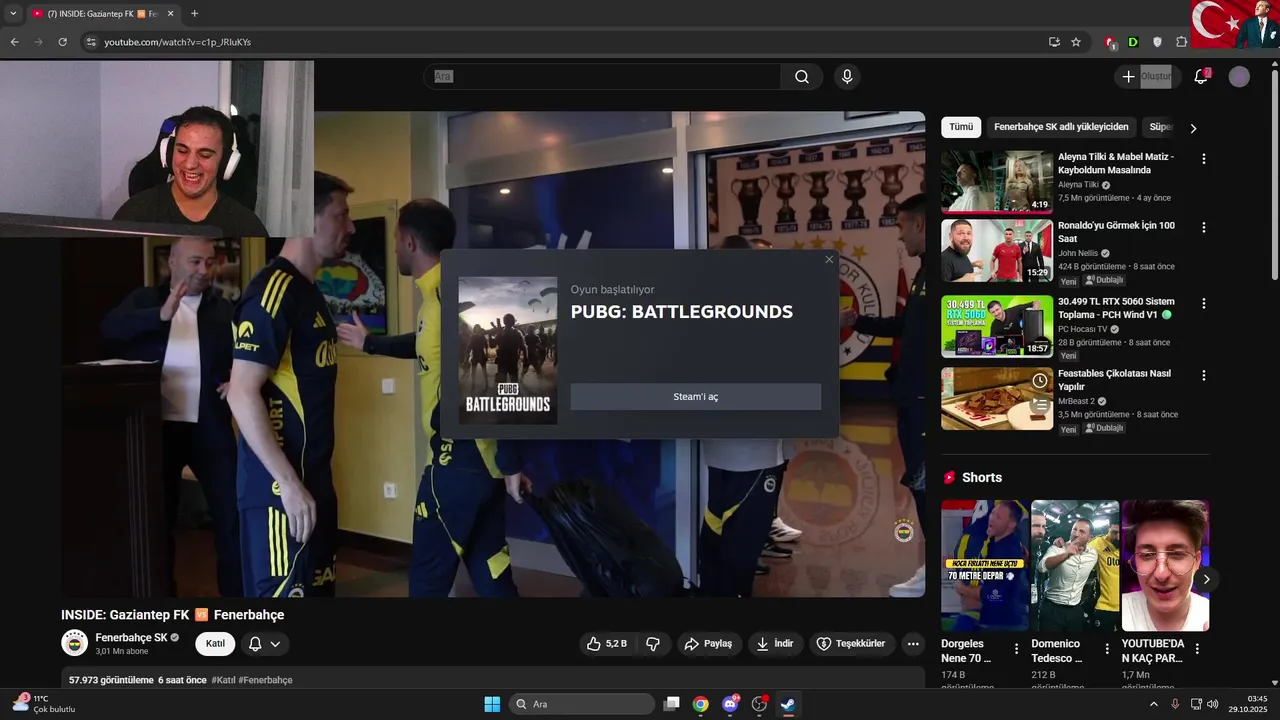Click the Teşekkürler thanks button

(x=850, y=644)
